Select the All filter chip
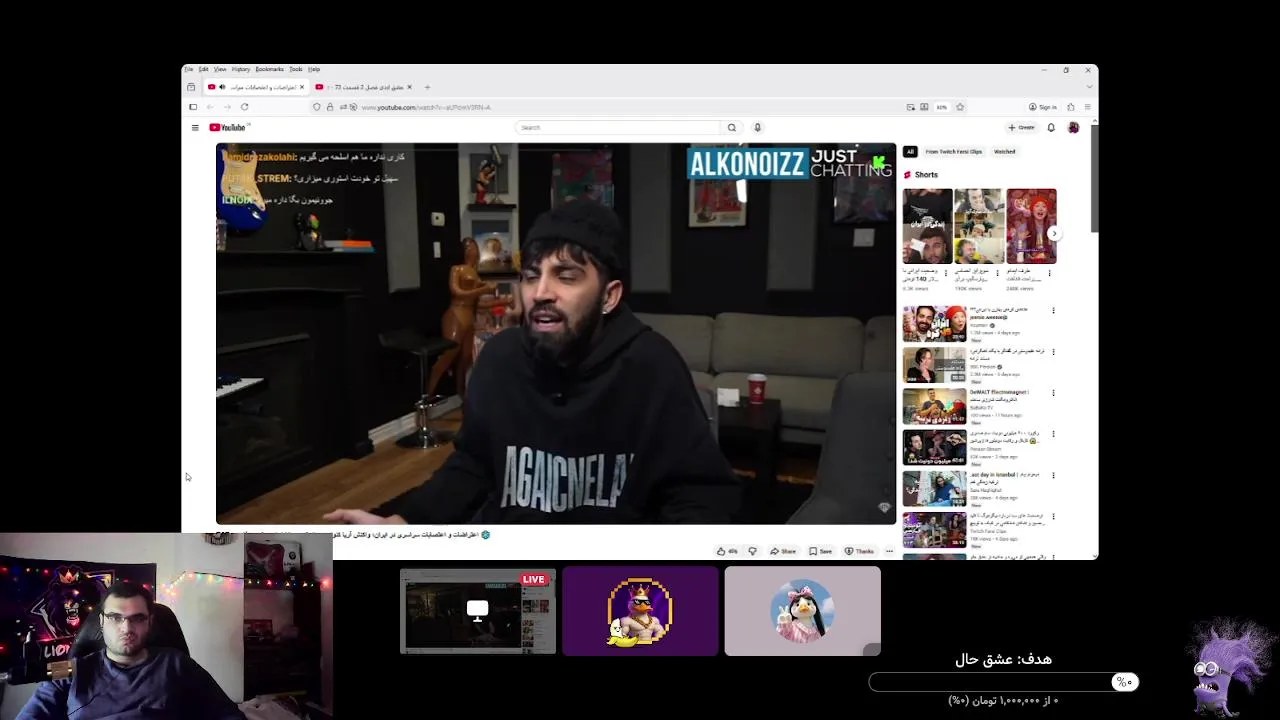The image size is (1280, 720). (910, 152)
